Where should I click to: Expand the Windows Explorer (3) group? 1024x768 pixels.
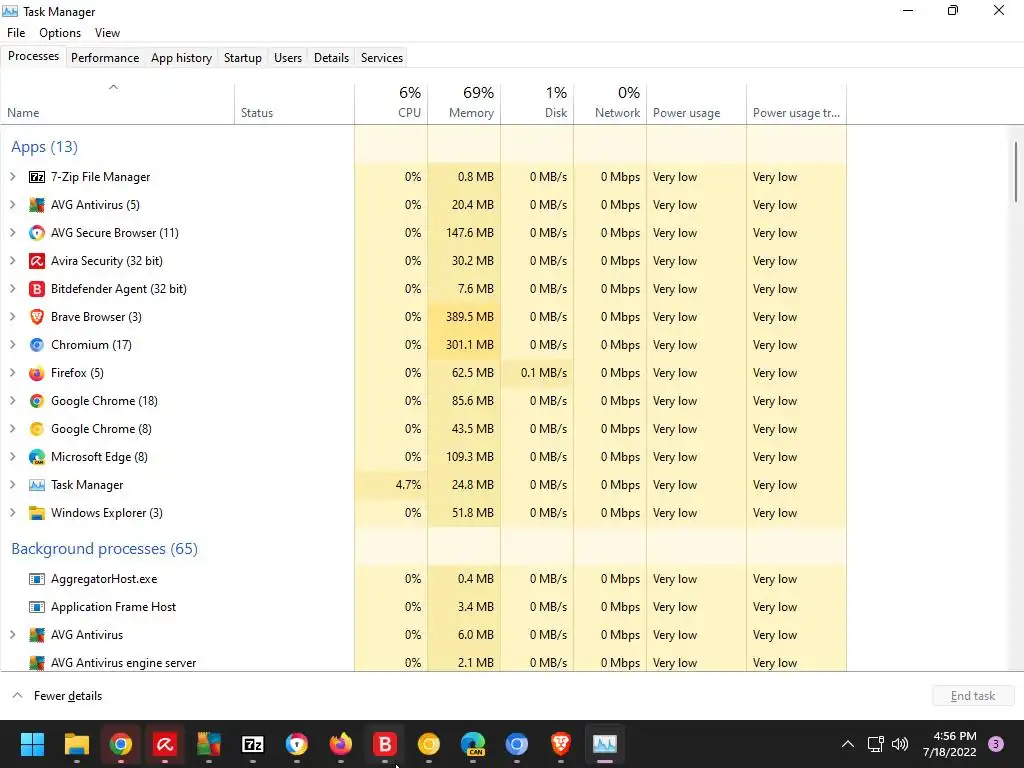[12, 513]
